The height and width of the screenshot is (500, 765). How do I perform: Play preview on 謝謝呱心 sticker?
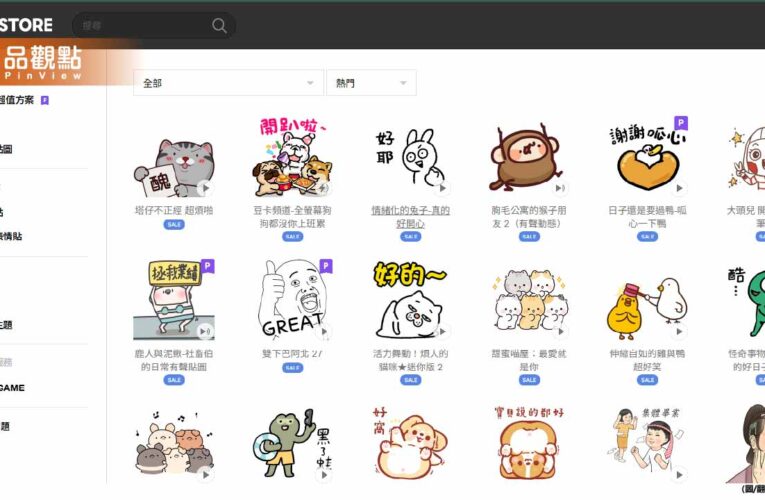pyautogui.click(x=679, y=188)
